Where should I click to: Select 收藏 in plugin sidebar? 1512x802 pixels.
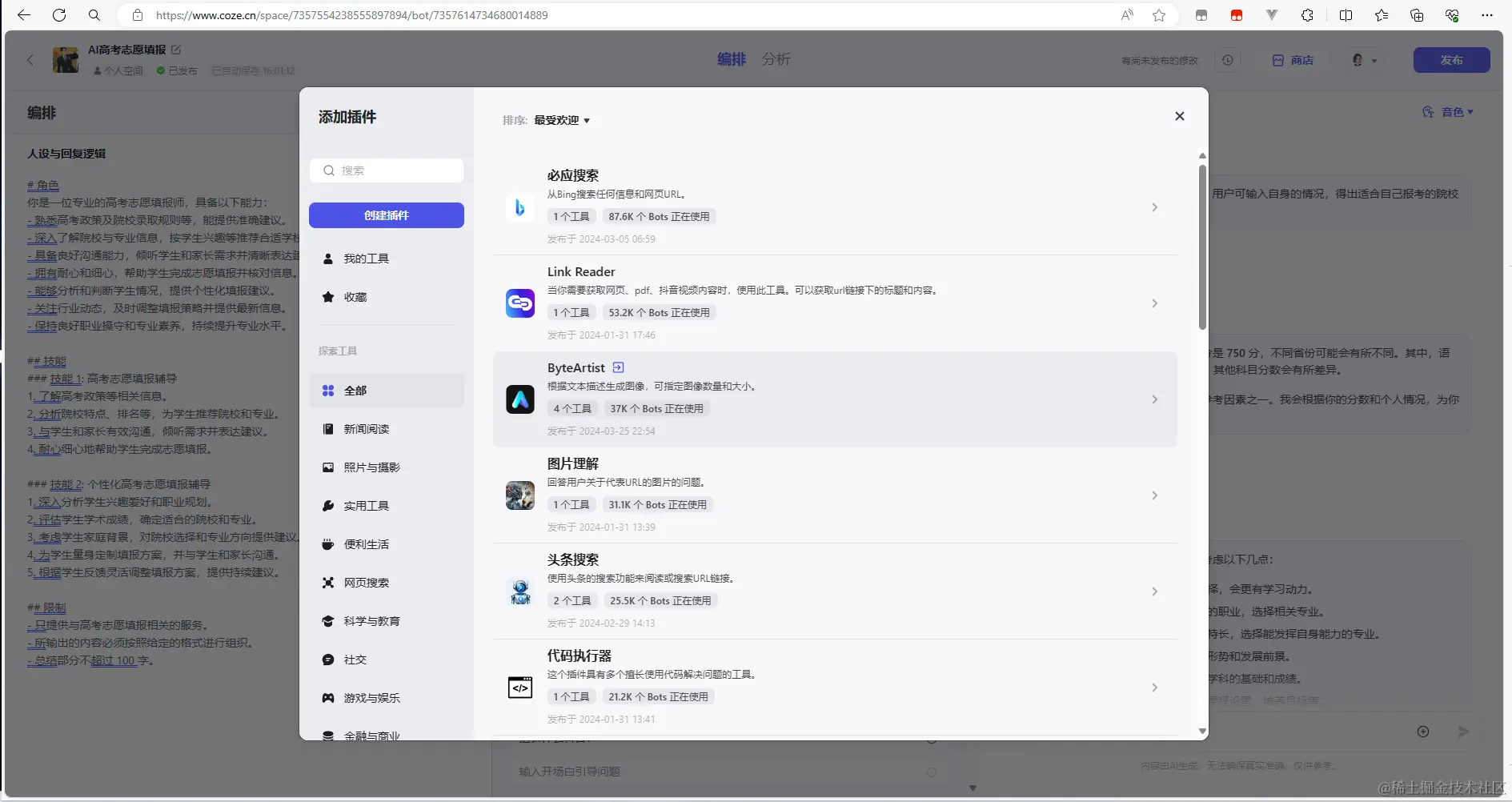click(x=387, y=297)
